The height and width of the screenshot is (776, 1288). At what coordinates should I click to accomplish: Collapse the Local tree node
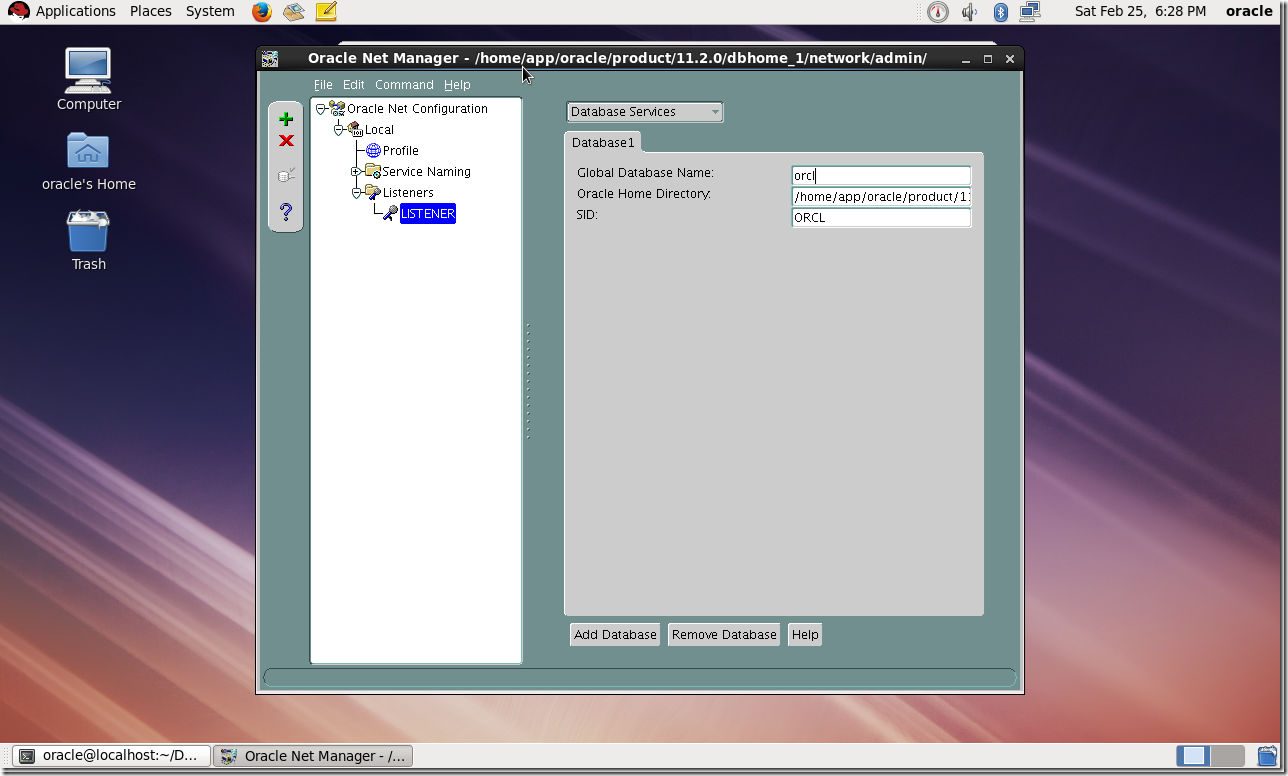tap(338, 130)
